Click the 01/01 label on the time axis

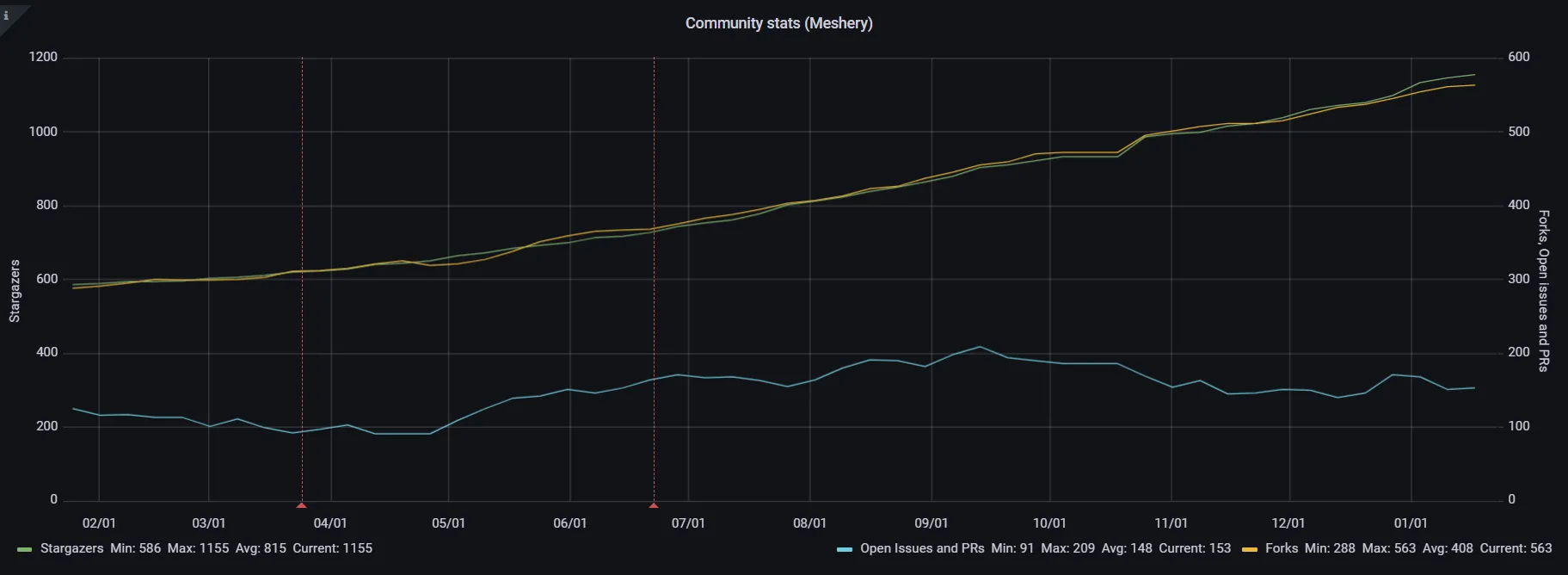pos(1411,523)
